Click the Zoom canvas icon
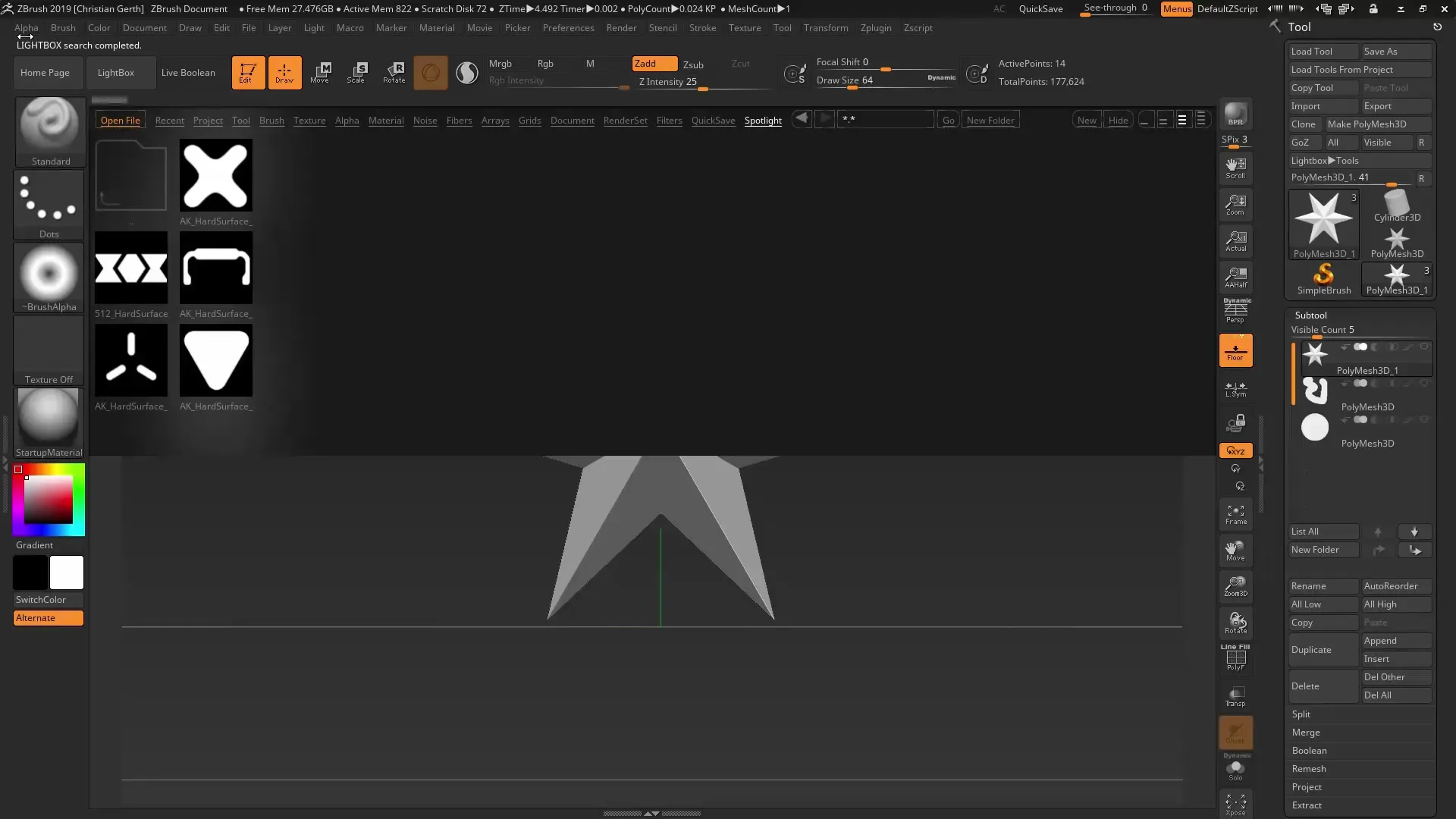The height and width of the screenshot is (819, 1456). coord(1235,205)
